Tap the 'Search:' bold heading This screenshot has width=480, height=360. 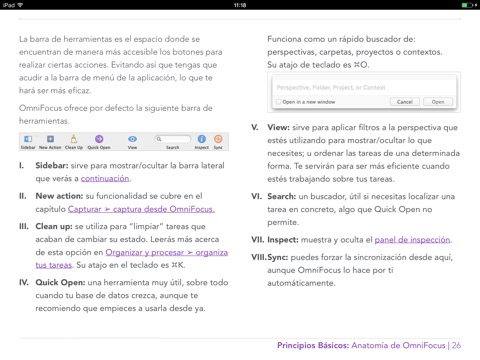coord(281,196)
